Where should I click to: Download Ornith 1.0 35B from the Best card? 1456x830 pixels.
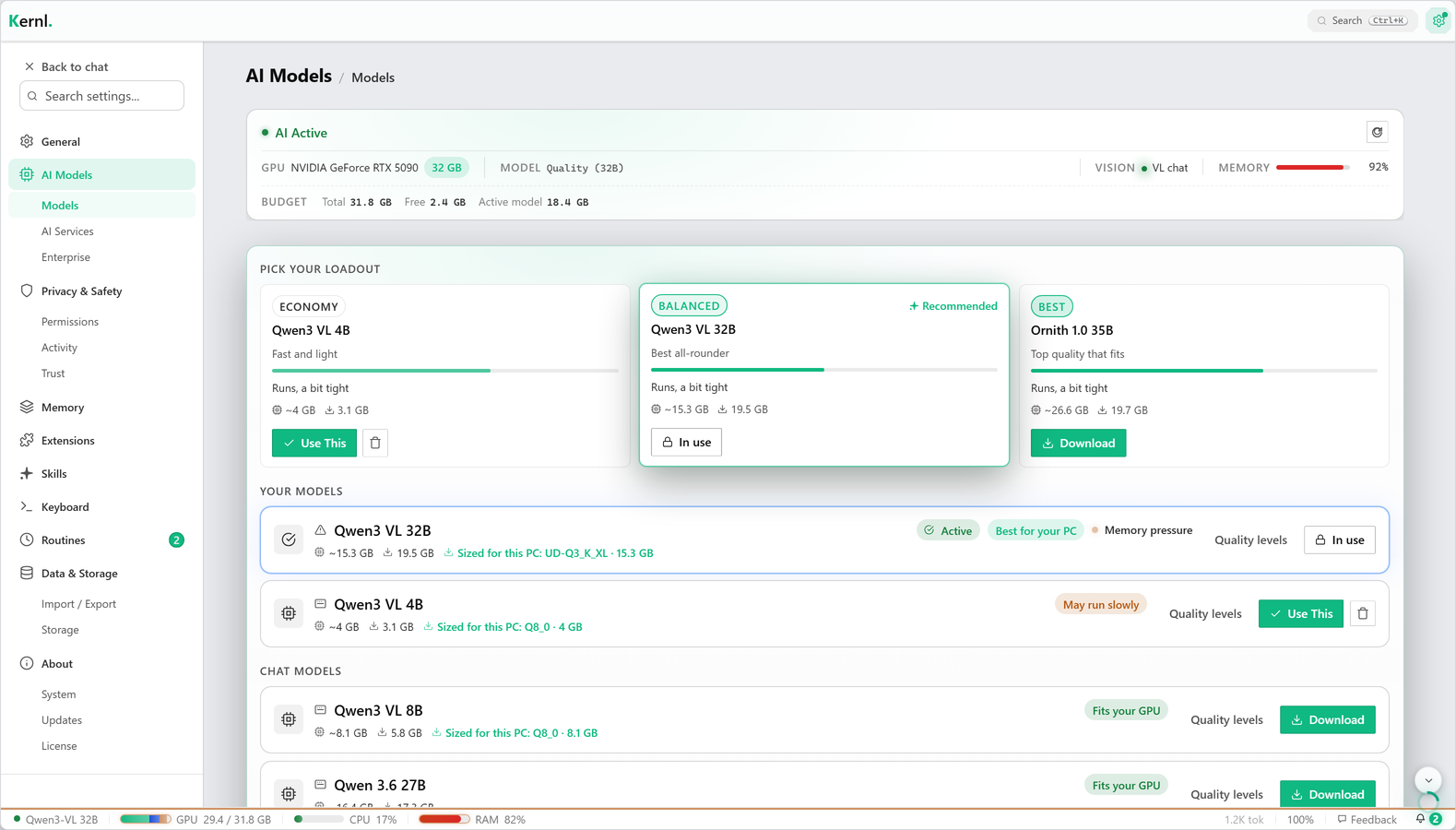pos(1078,443)
